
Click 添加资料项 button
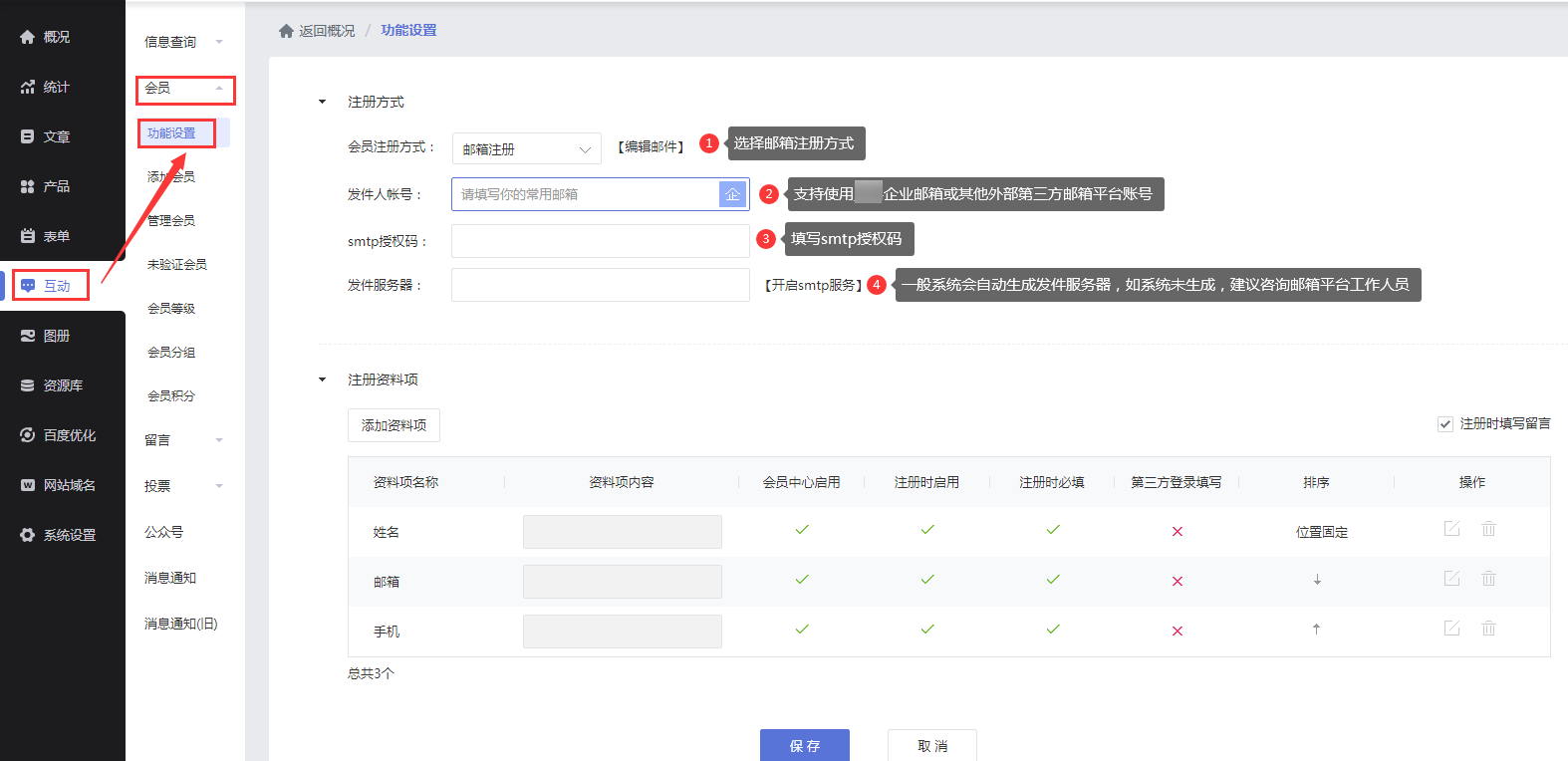393,425
